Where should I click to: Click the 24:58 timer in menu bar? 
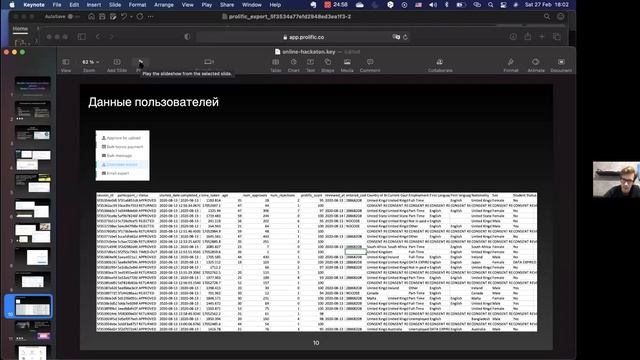pyautogui.click(x=336, y=5)
